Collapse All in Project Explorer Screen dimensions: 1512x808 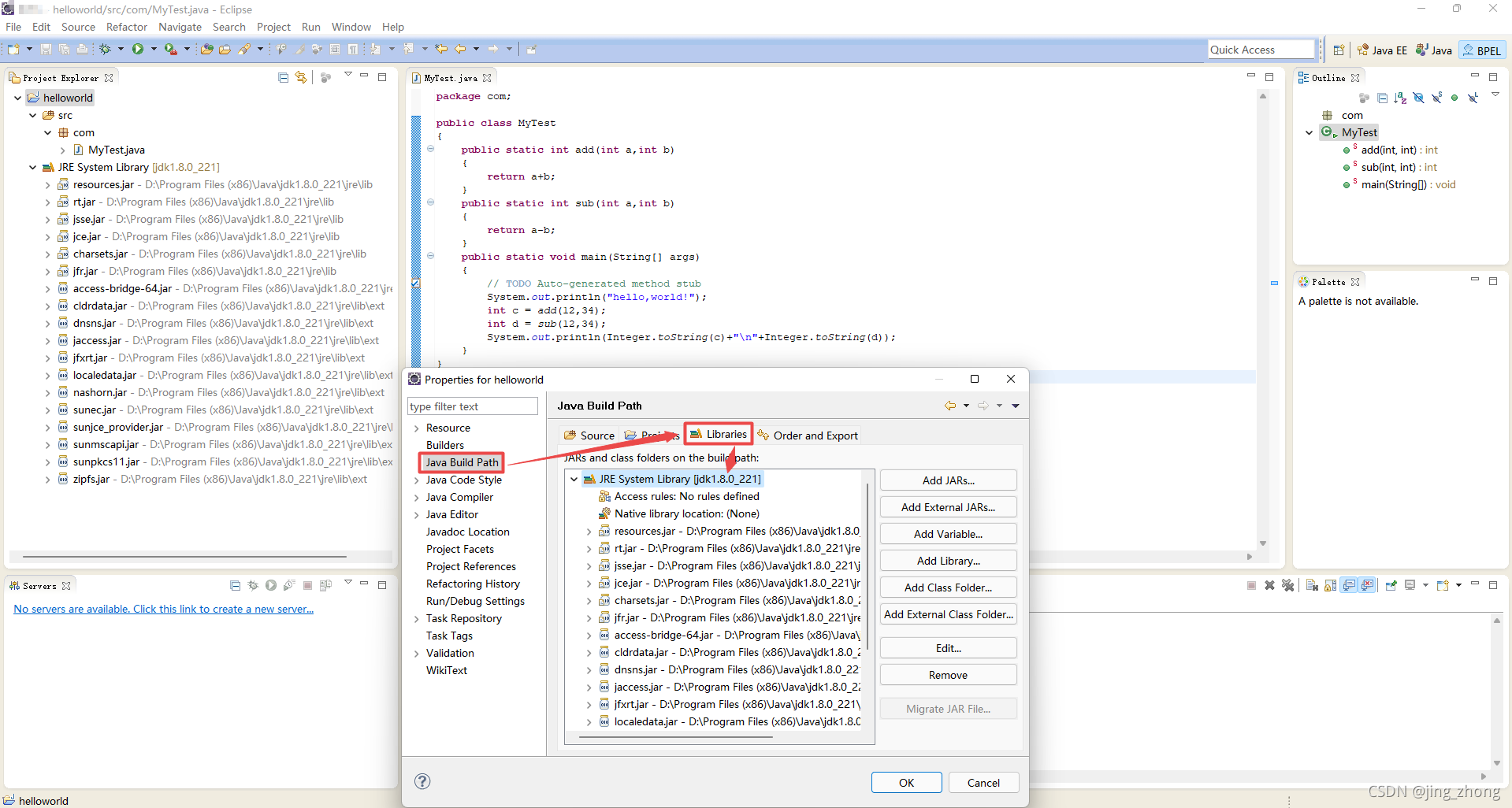(283, 77)
